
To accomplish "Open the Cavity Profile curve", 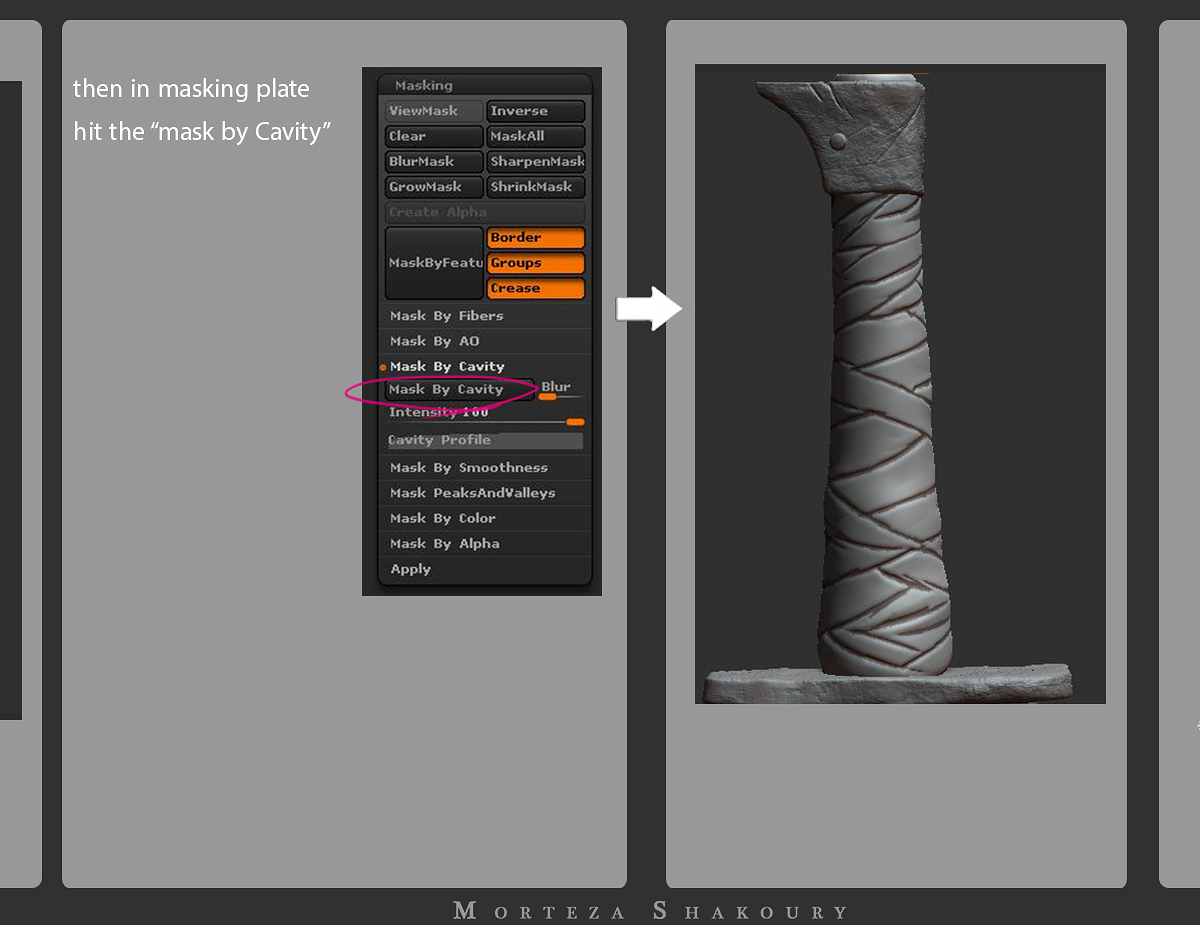I will [x=485, y=440].
